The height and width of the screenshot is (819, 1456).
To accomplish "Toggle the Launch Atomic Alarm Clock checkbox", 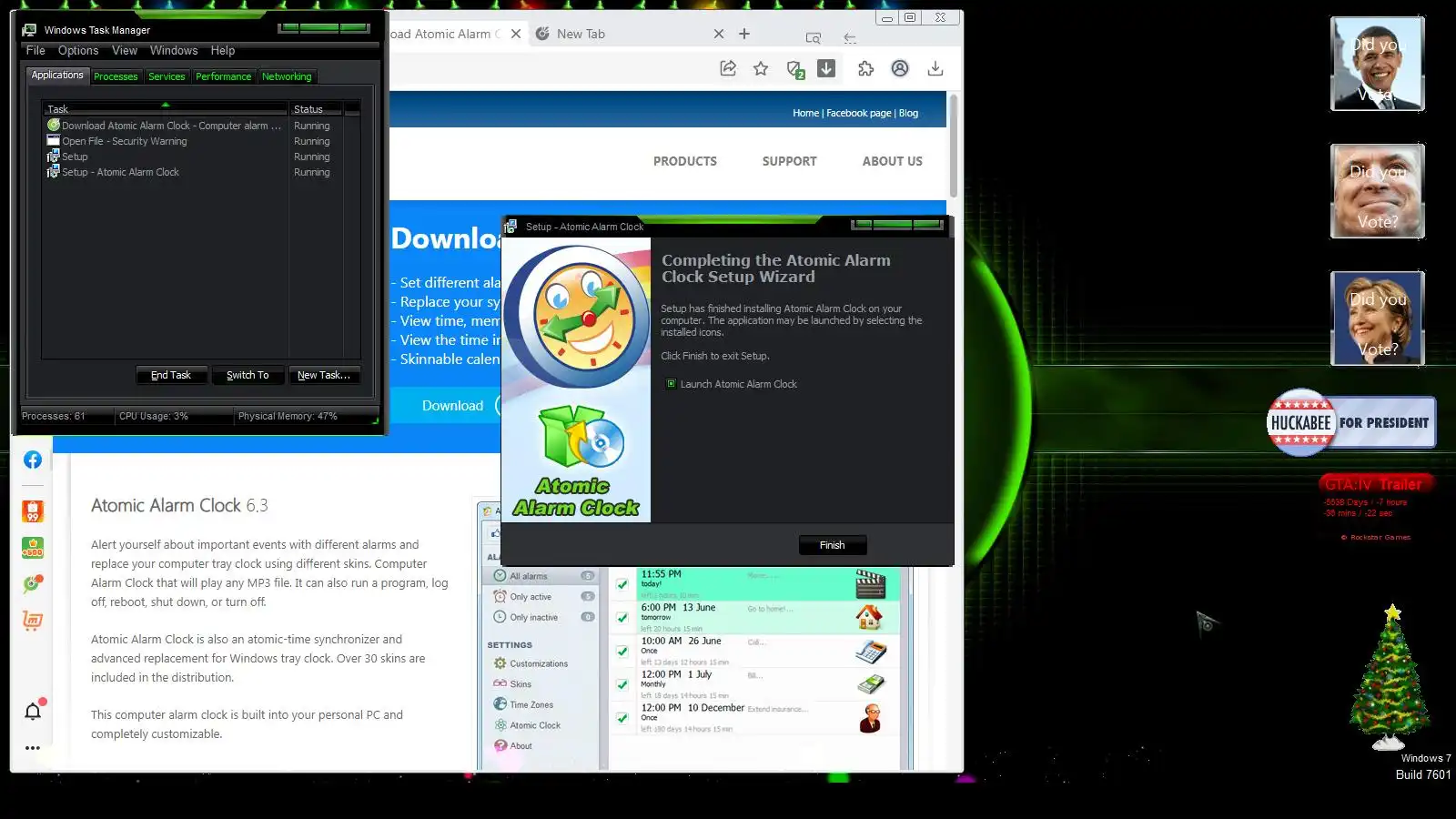I will [x=672, y=384].
